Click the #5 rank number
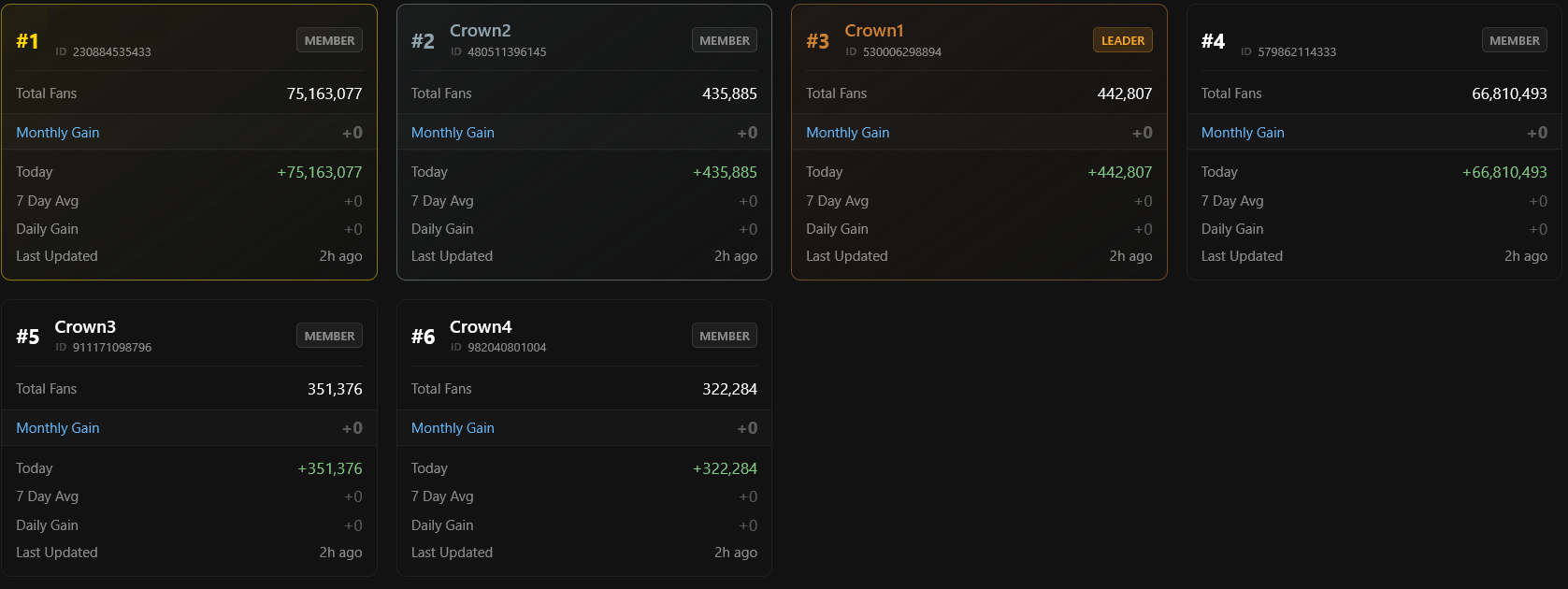Viewport: 1568px width, 589px height. pyautogui.click(x=27, y=337)
